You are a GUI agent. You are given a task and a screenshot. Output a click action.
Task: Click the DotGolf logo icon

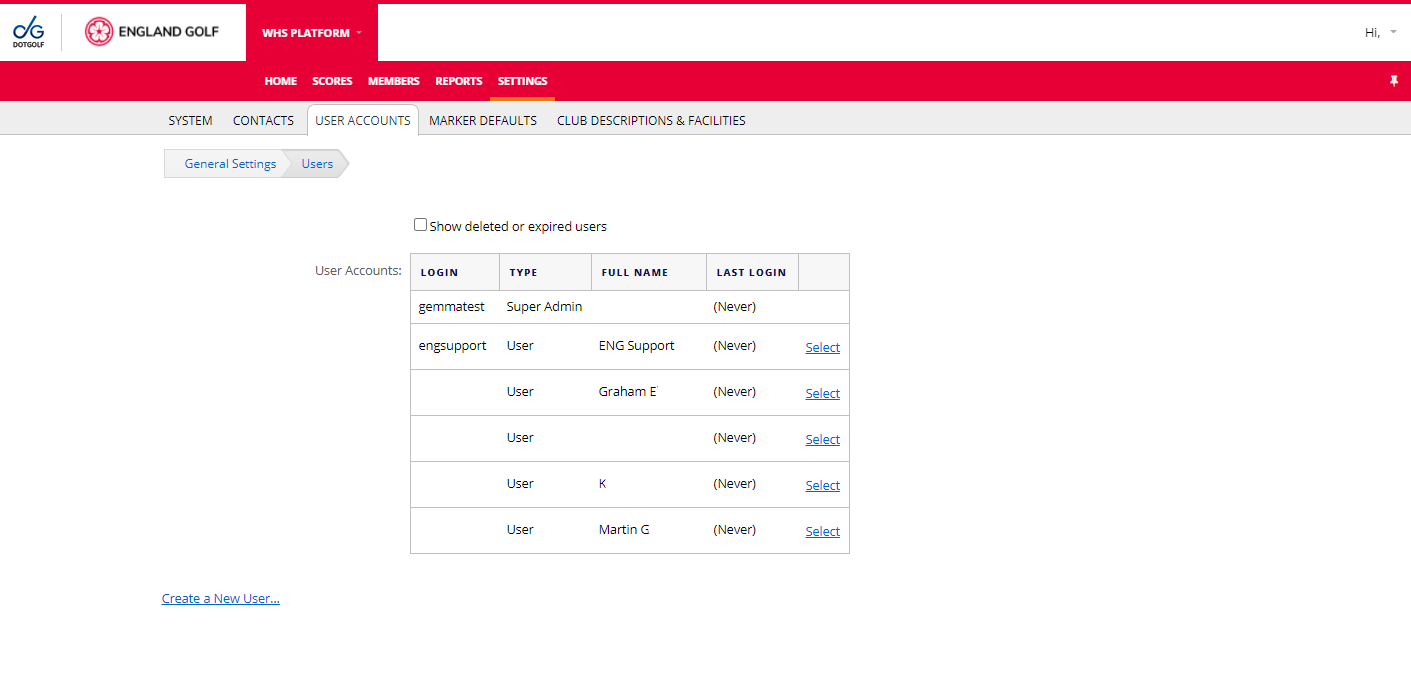point(28,32)
